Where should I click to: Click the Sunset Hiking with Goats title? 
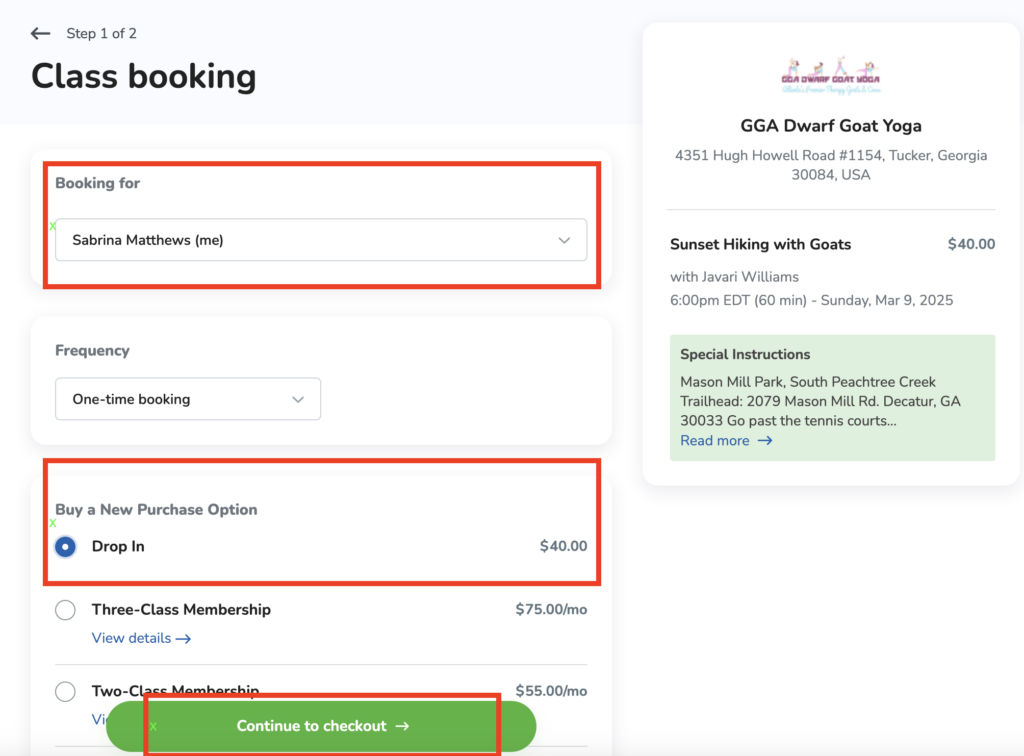760,244
